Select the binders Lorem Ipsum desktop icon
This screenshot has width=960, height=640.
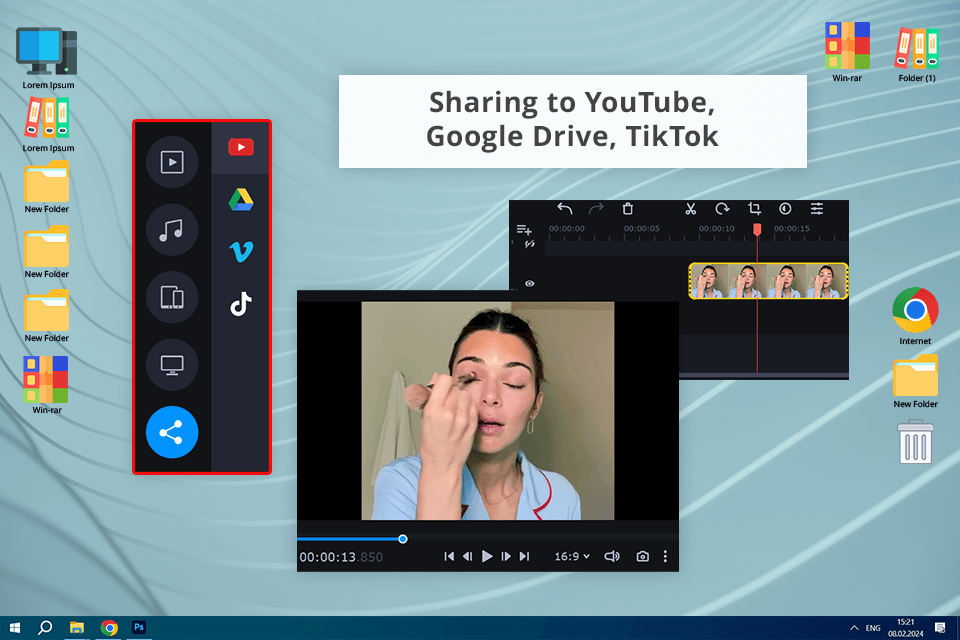48,125
